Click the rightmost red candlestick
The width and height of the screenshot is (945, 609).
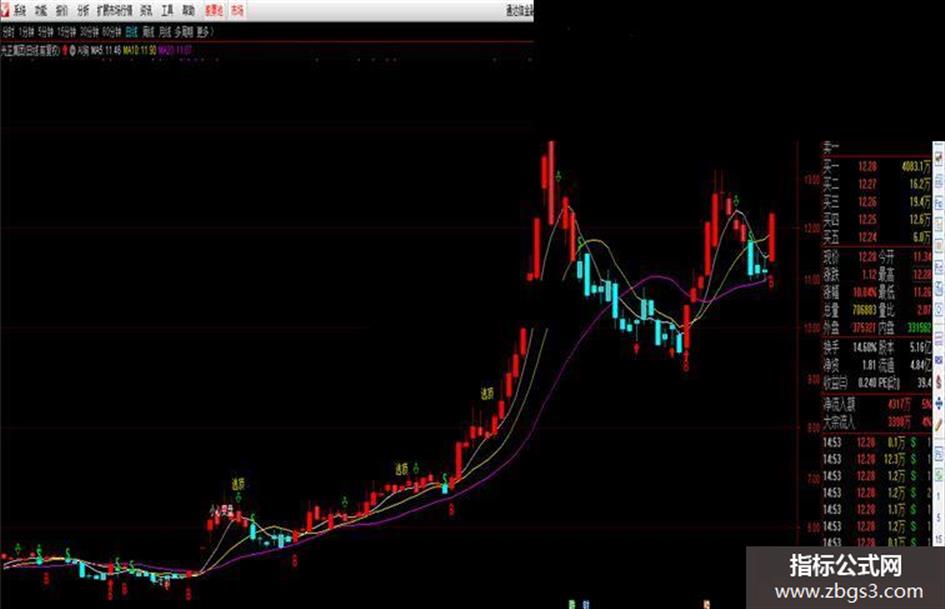tap(771, 237)
